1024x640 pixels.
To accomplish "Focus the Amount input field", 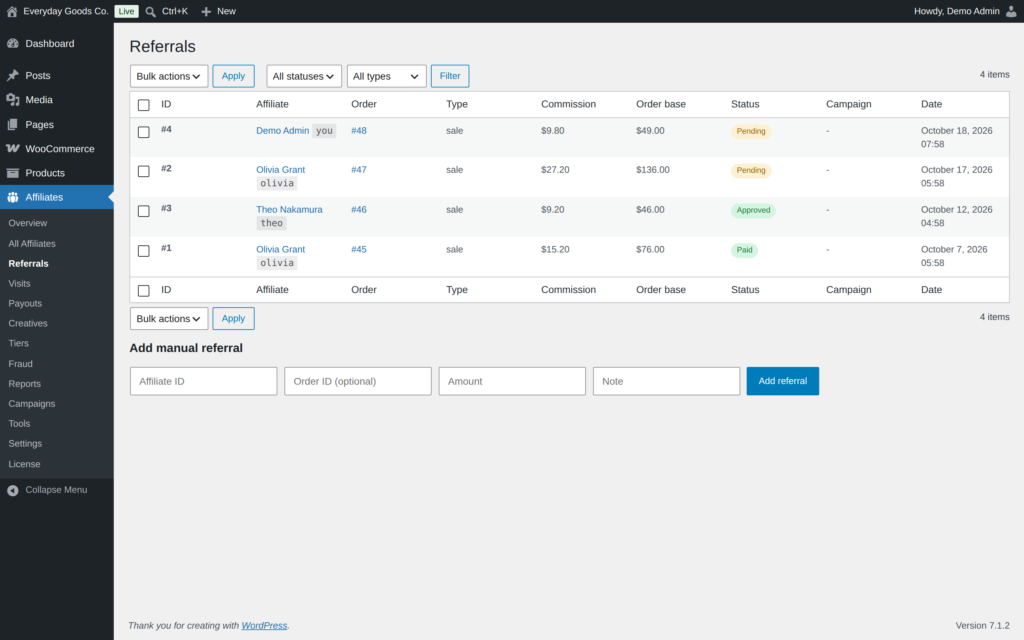I will coord(512,381).
